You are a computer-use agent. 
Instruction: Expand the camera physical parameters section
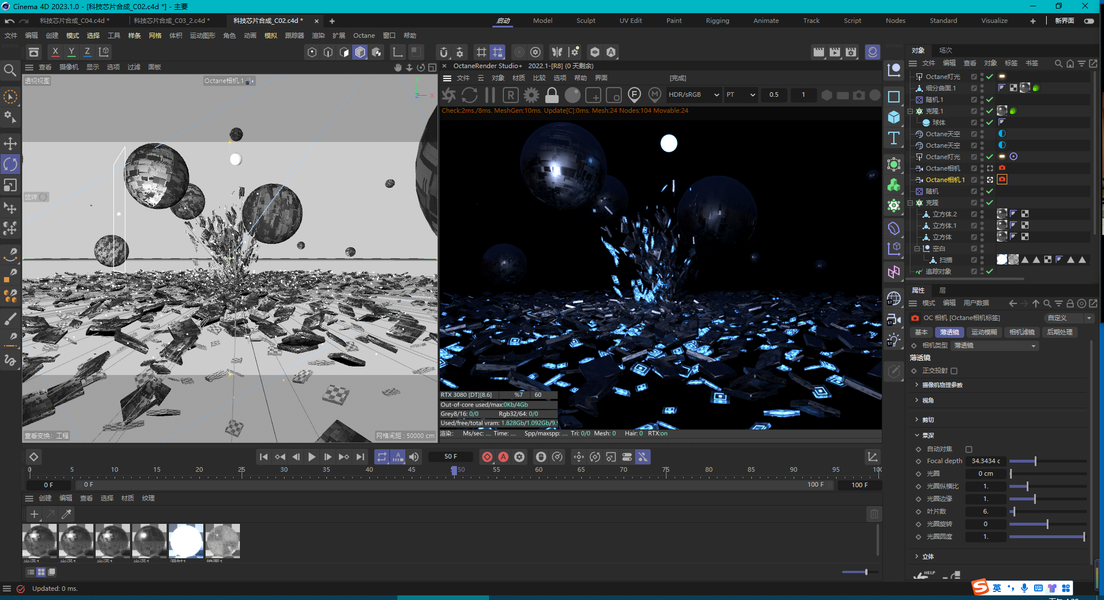pos(917,385)
